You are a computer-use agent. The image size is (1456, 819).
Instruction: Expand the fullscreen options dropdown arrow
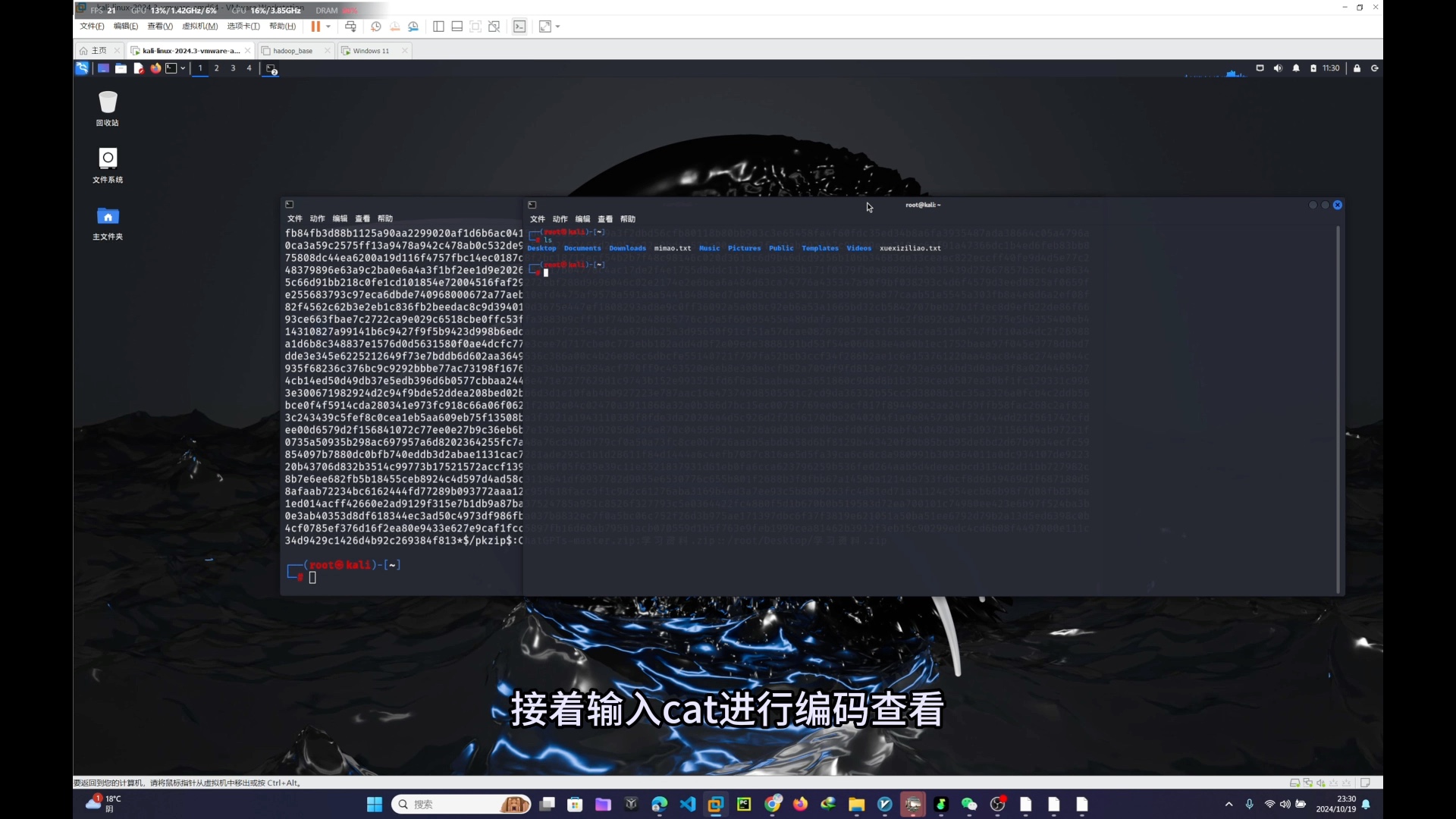[558, 27]
